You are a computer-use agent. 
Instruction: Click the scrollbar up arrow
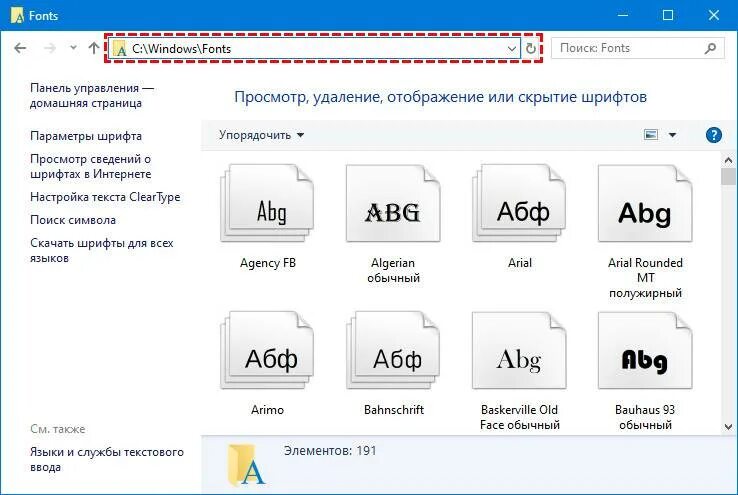coord(728,160)
